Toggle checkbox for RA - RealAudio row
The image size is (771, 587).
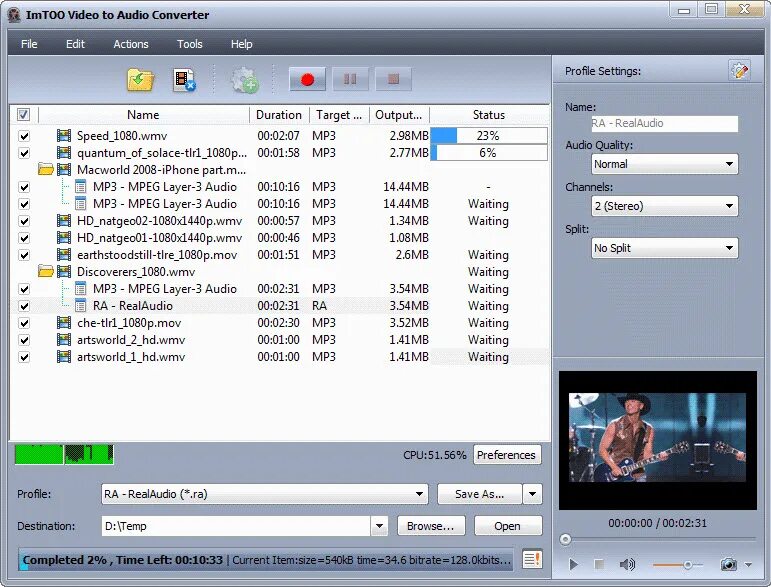pos(24,306)
